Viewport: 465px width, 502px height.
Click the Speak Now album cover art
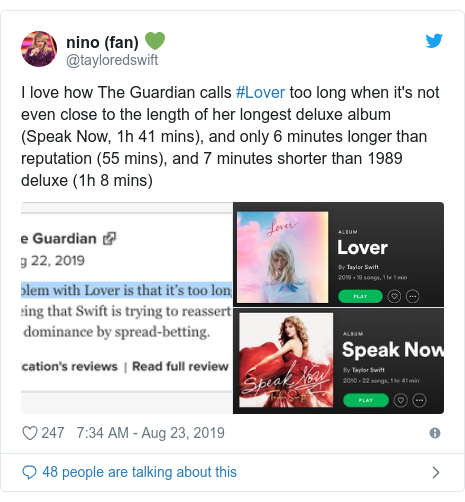click(x=286, y=360)
